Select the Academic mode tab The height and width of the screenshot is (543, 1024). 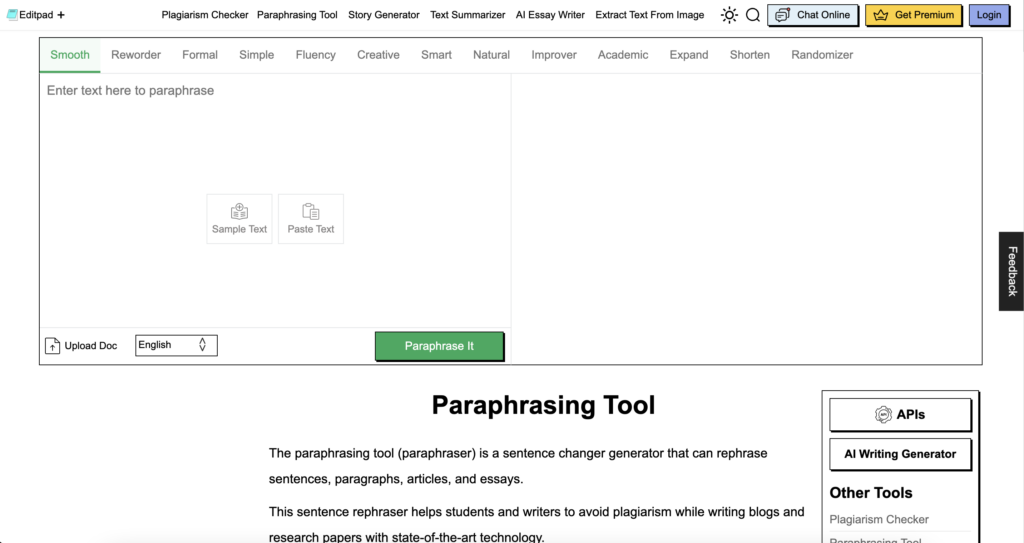tap(623, 55)
